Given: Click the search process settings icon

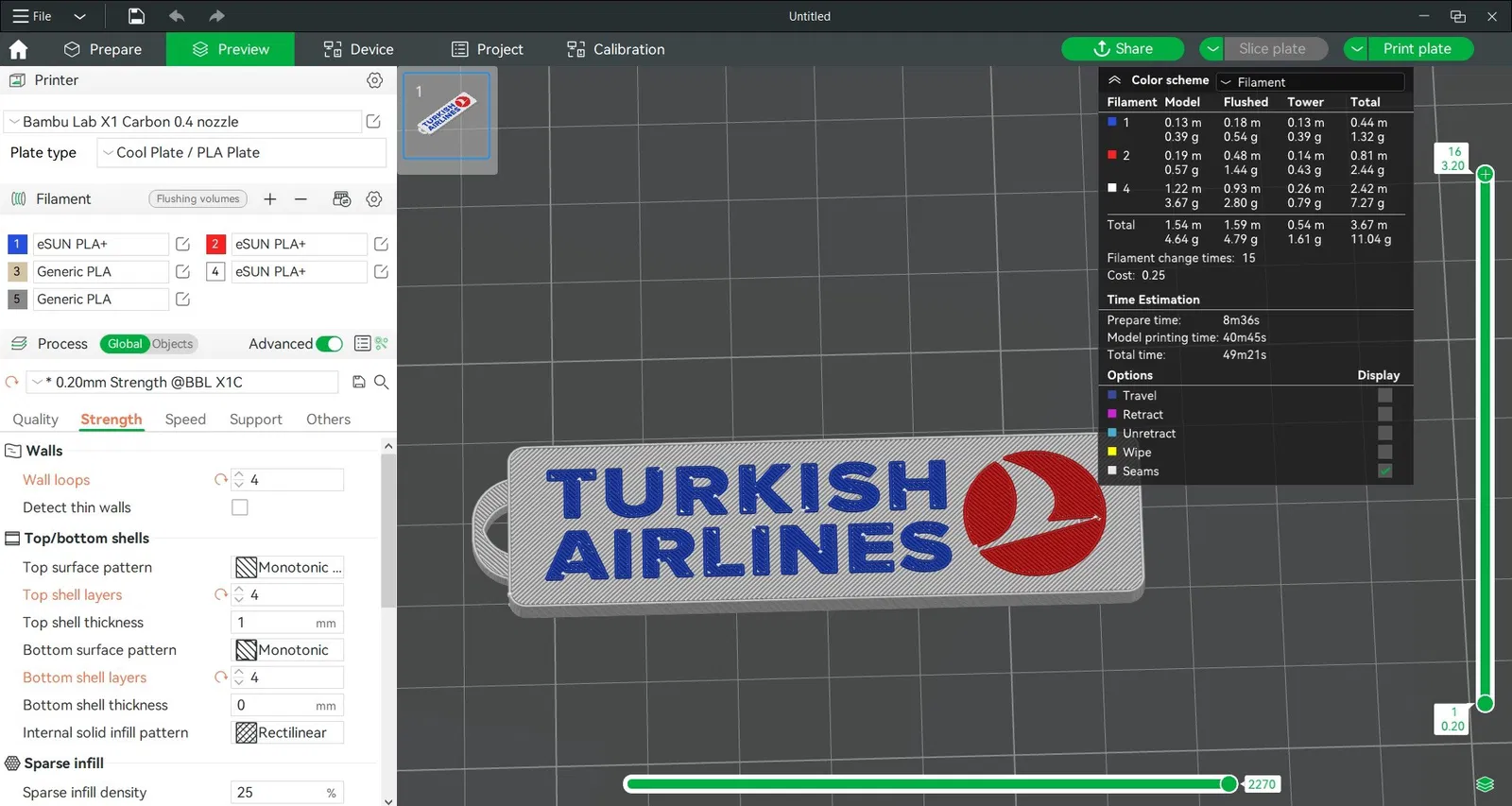Looking at the screenshot, I should pos(382,382).
